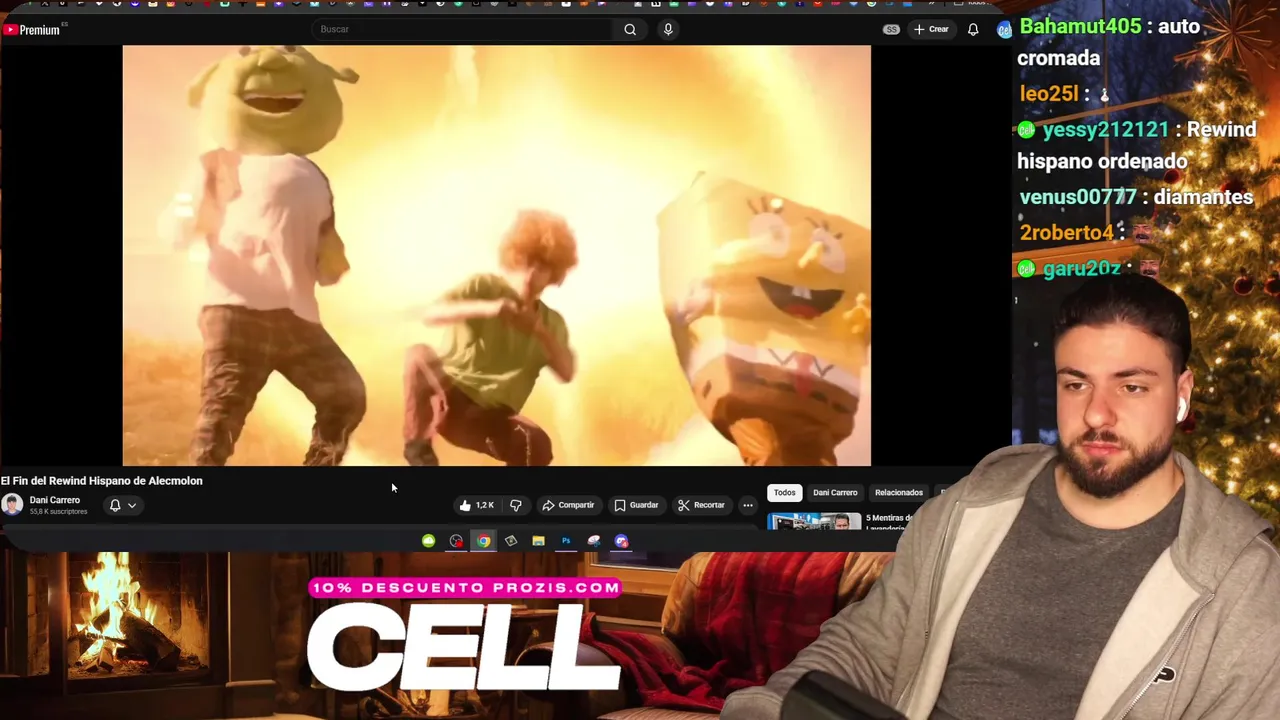Open the 5 Mentiras video thumbnail
Screen dimensions: 1280x720
tap(814, 521)
